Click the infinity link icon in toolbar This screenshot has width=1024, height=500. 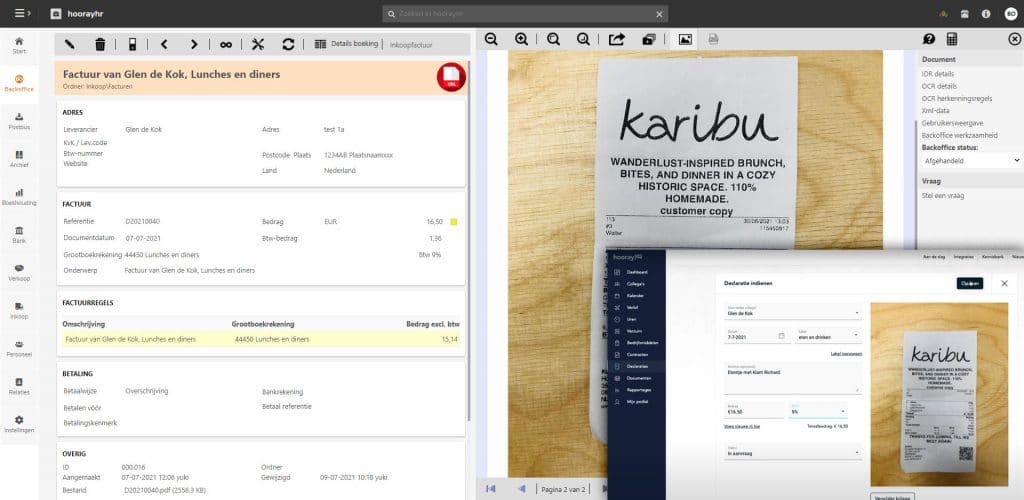(226, 44)
